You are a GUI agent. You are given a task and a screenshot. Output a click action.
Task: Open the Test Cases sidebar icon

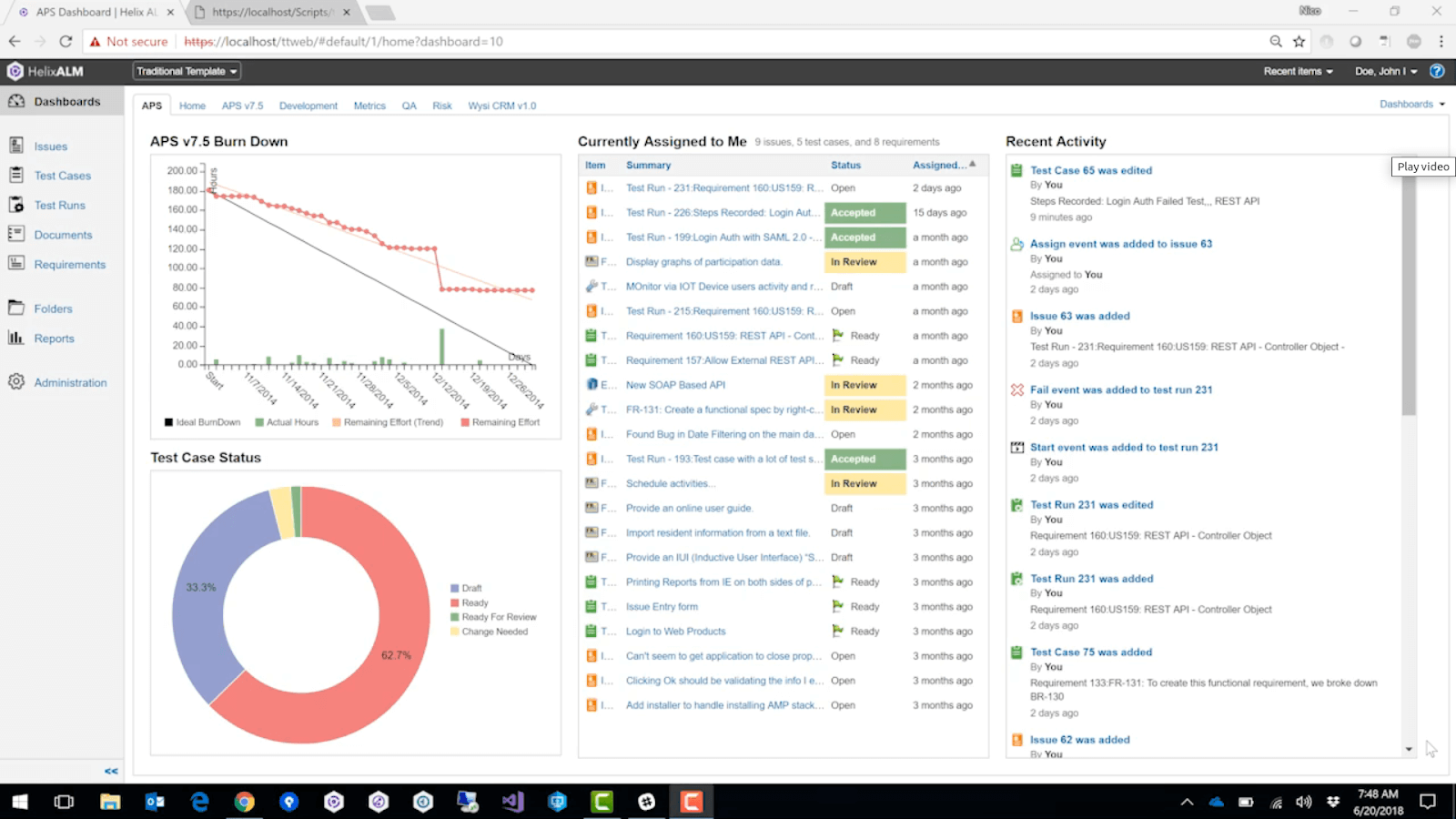pyautogui.click(x=16, y=176)
